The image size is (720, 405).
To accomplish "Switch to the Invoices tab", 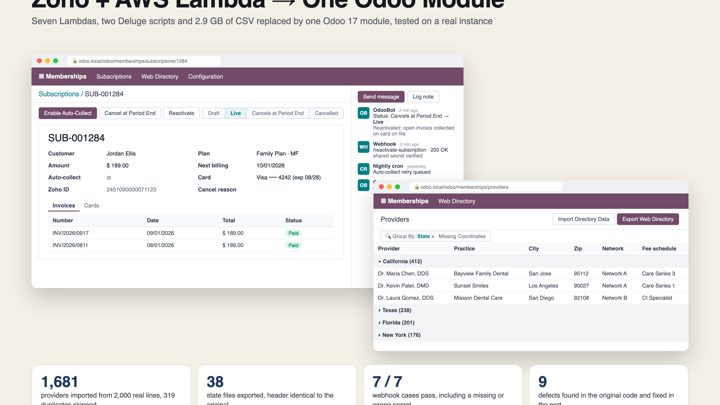I will pyautogui.click(x=64, y=206).
